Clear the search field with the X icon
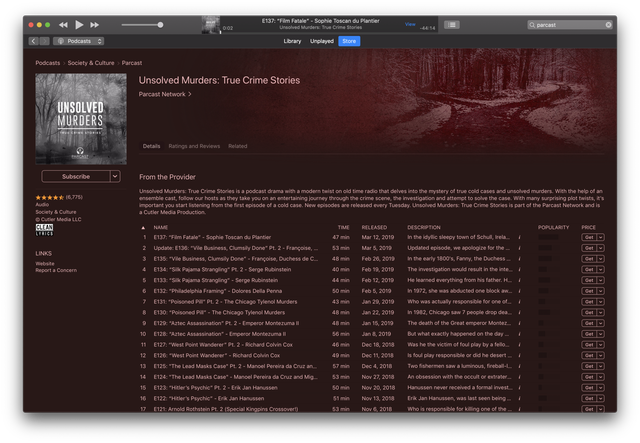This screenshot has width=640, height=443. pos(609,24)
